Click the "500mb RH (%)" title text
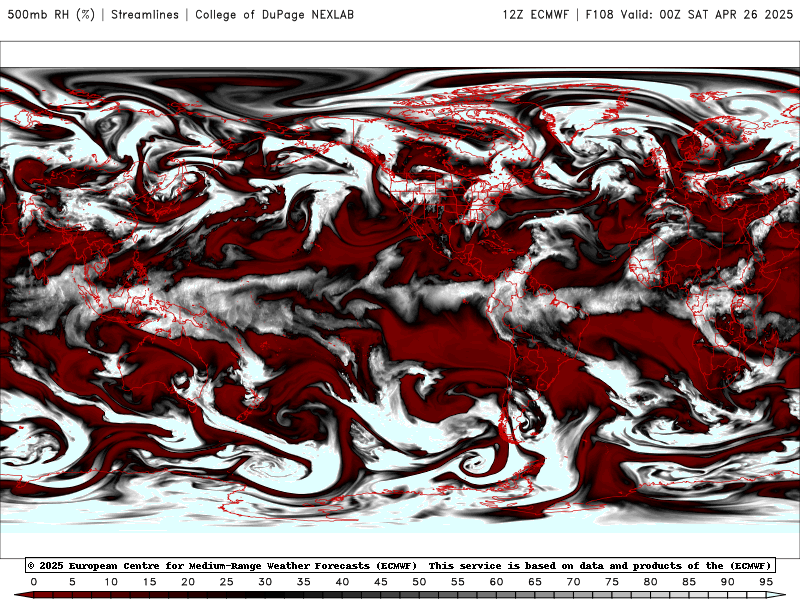 click(x=51, y=14)
